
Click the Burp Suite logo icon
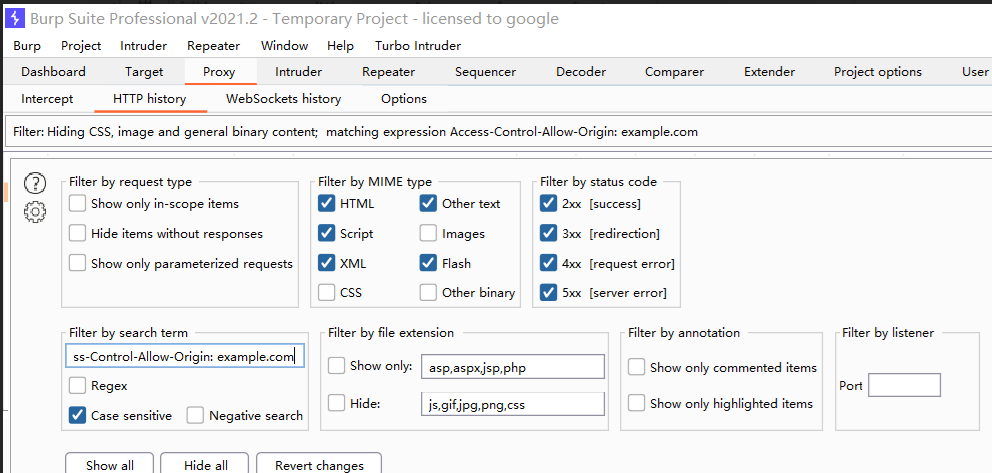(x=14, y=18)
